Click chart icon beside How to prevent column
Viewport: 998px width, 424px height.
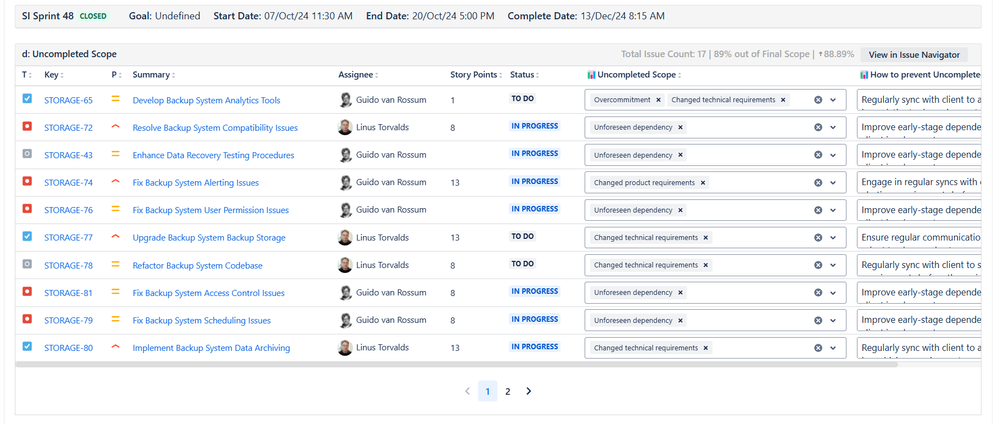click(x=864, y=74)
